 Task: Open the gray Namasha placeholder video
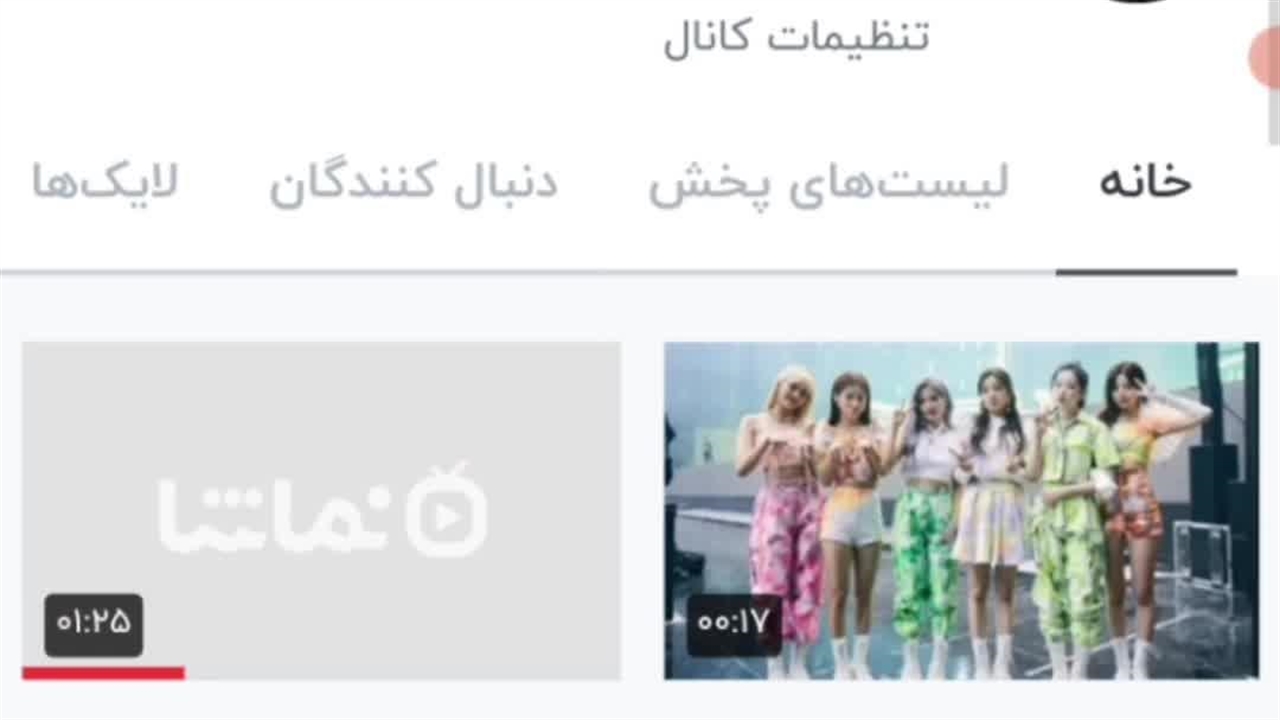click(x=321, y=511)
